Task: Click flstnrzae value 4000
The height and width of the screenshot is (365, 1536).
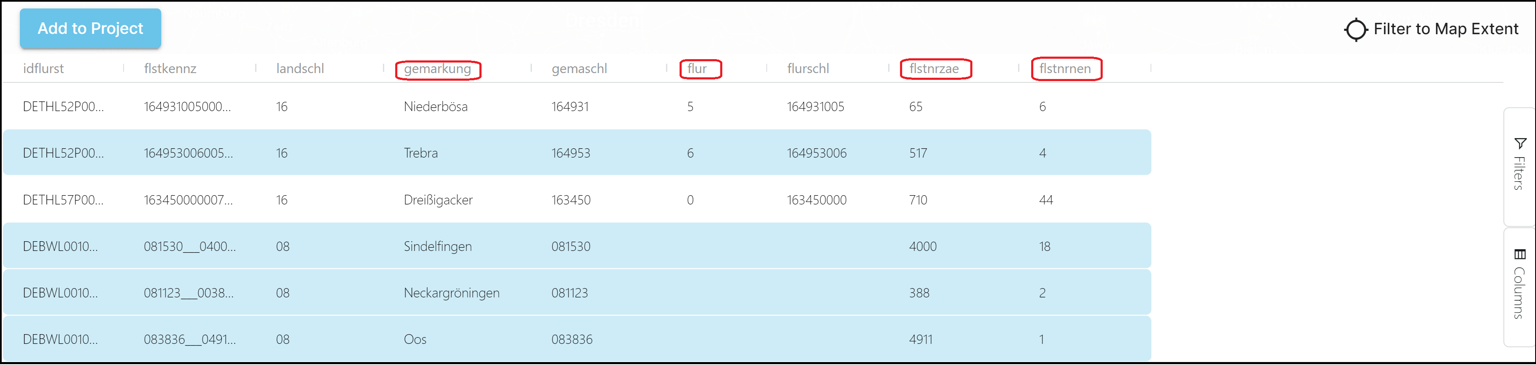Action: coord(923,246)
